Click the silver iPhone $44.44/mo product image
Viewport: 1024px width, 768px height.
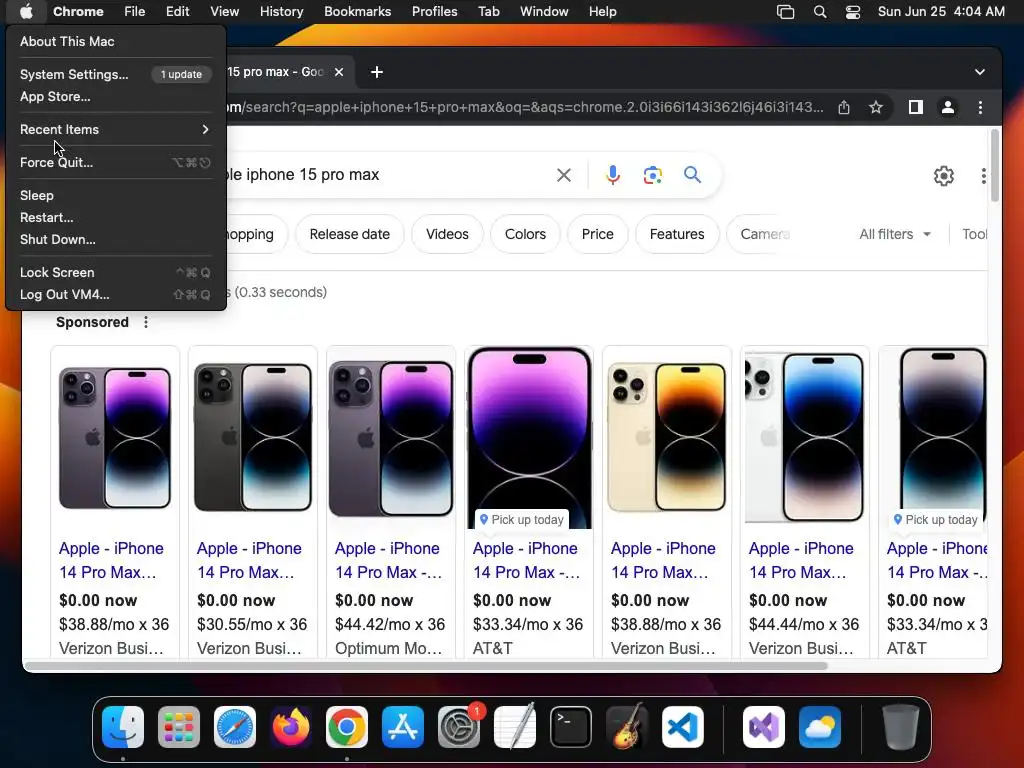805,437
